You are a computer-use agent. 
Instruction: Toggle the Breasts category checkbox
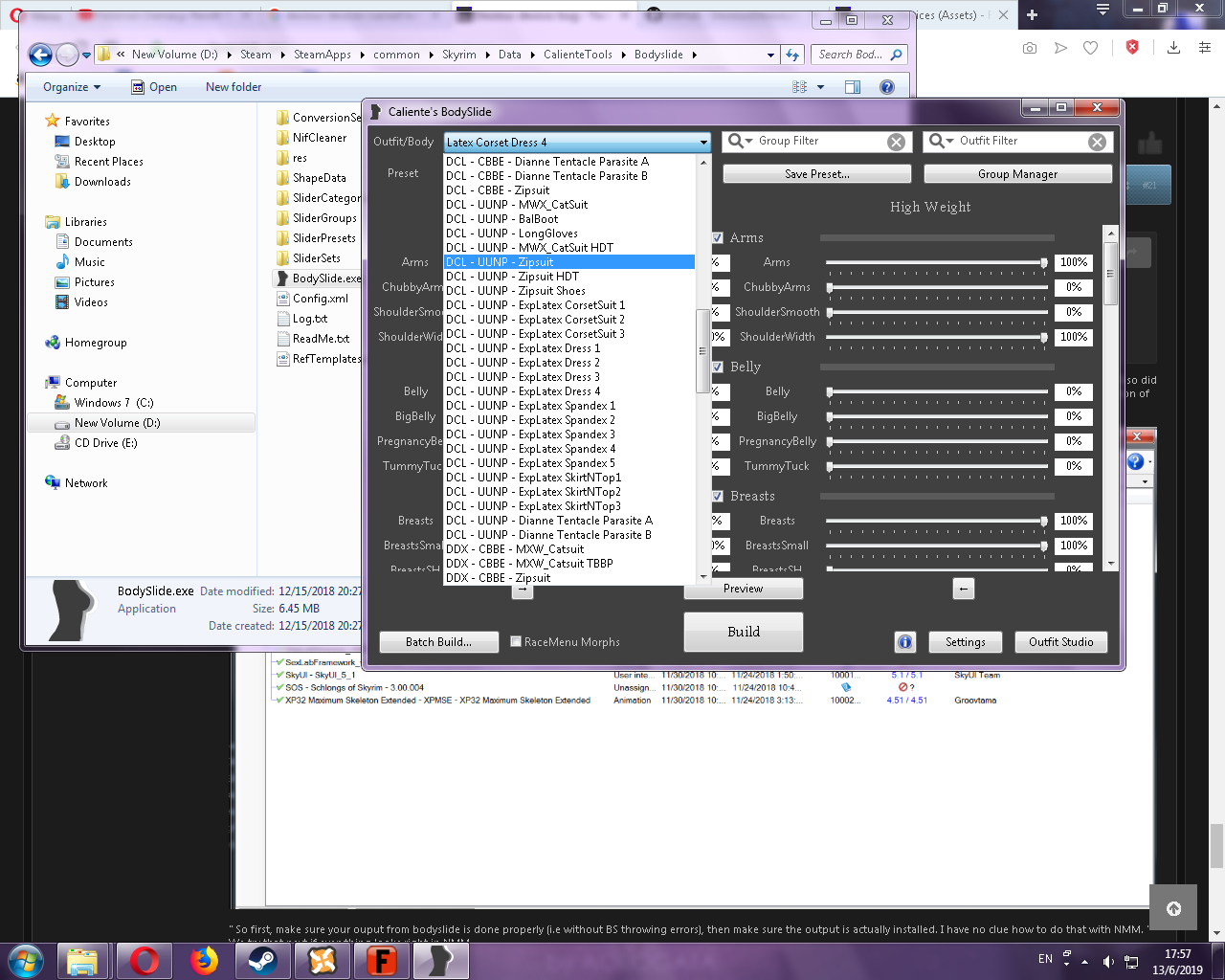(717, 496)
